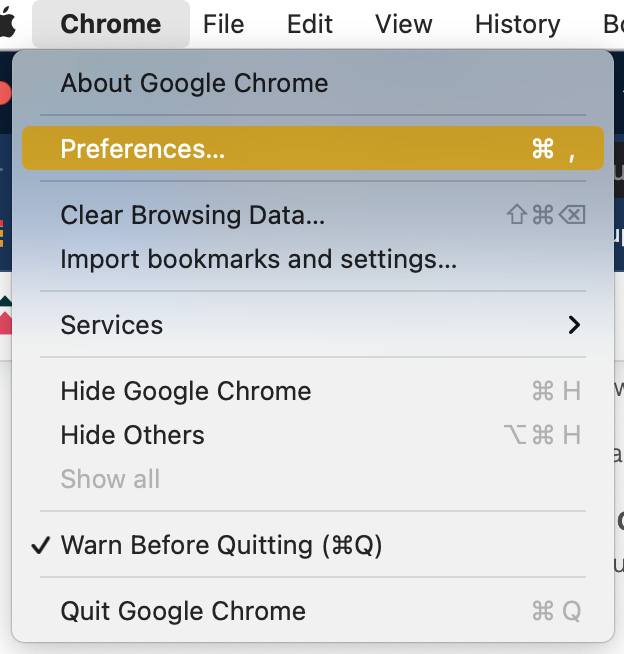Select Hide Others
The height and width of the screenshot is (654, 624).
pyautogui.click(x=313, y=435)
